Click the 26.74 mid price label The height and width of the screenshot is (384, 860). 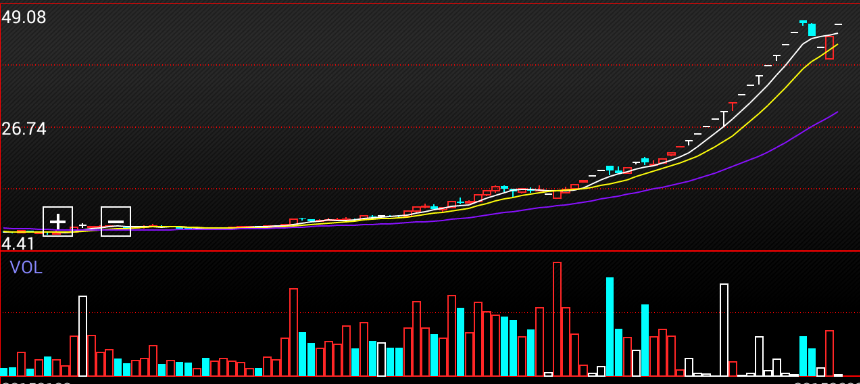[x=24, y=129]
